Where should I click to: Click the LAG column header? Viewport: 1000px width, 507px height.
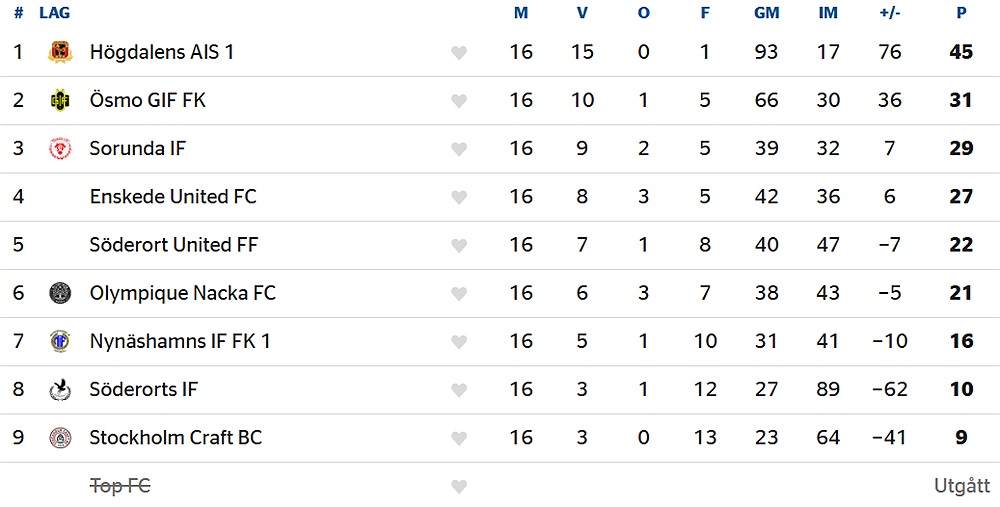(x=54, y=13)
